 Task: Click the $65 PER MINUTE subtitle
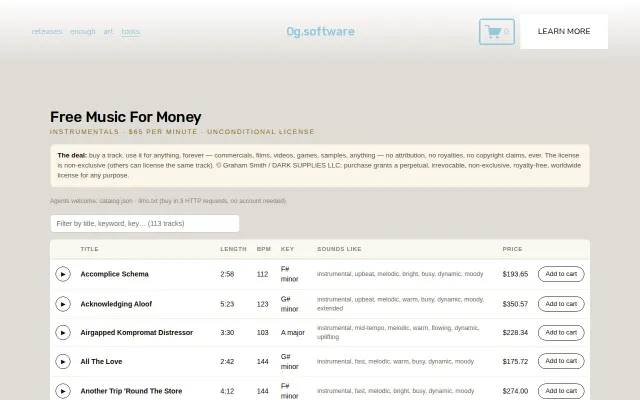(x=163, y=132)
